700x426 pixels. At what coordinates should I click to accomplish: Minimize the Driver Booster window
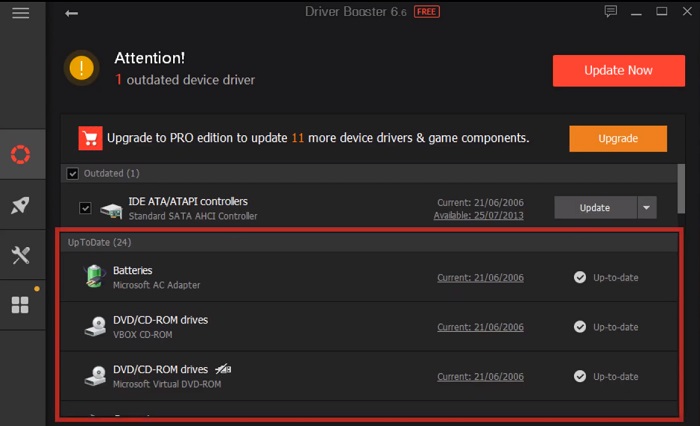[636, 12]
